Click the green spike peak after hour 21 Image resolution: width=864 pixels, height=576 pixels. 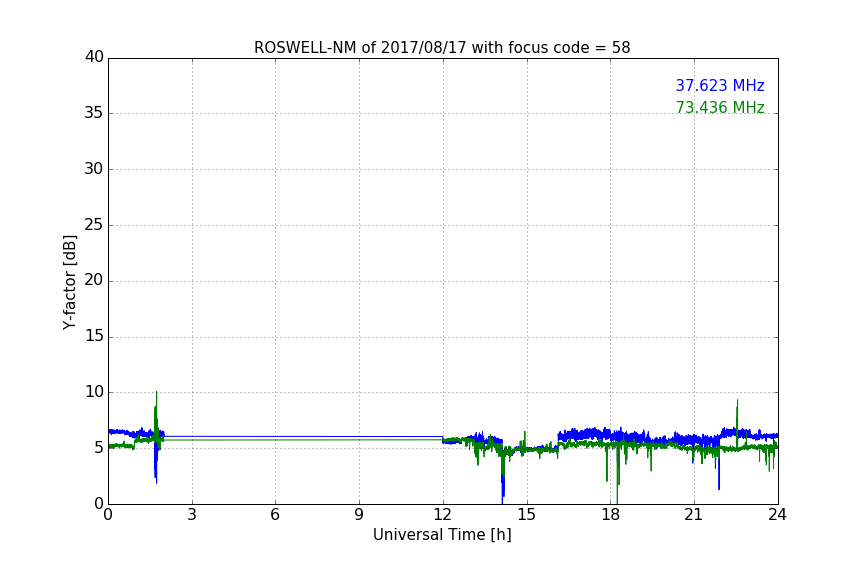[737, 401]
